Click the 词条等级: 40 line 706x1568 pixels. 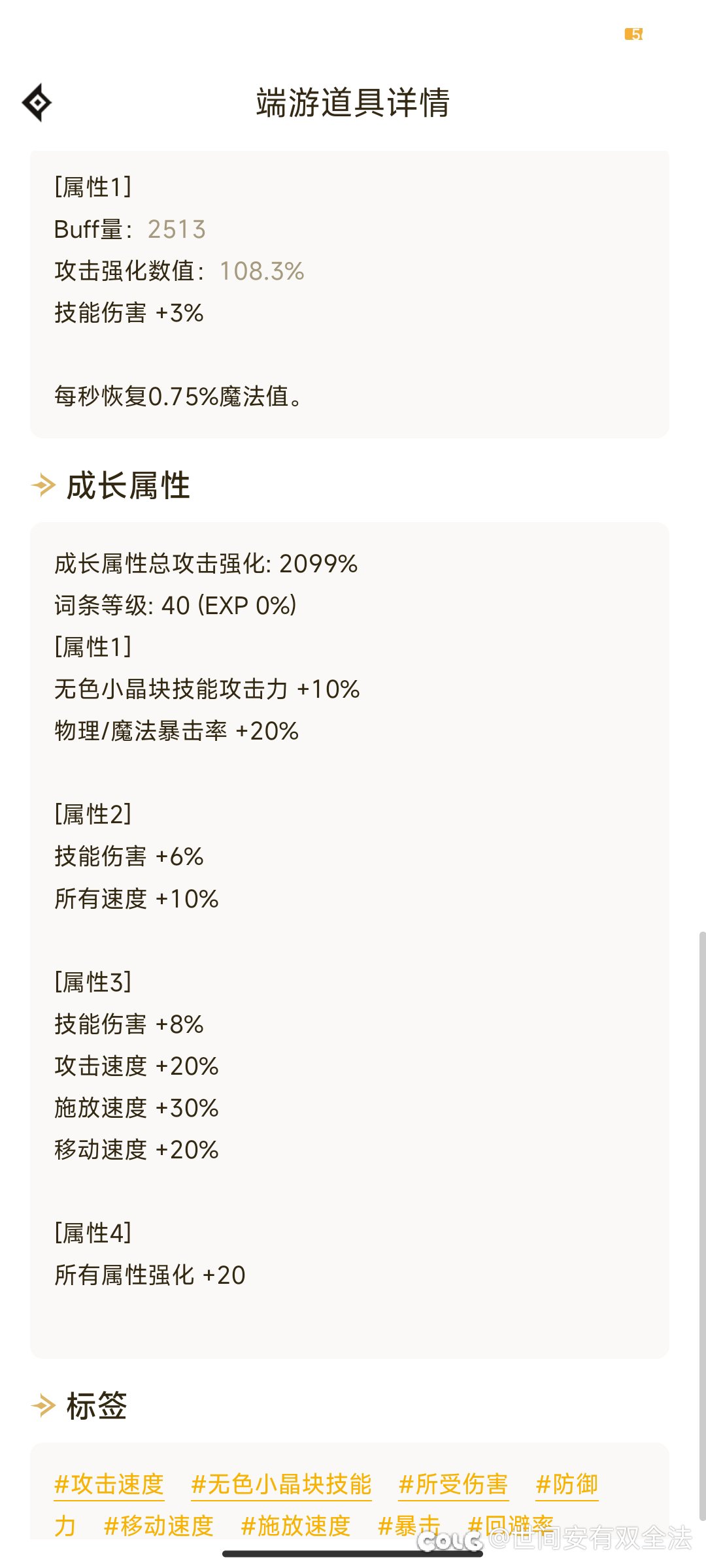pos(175,606)
